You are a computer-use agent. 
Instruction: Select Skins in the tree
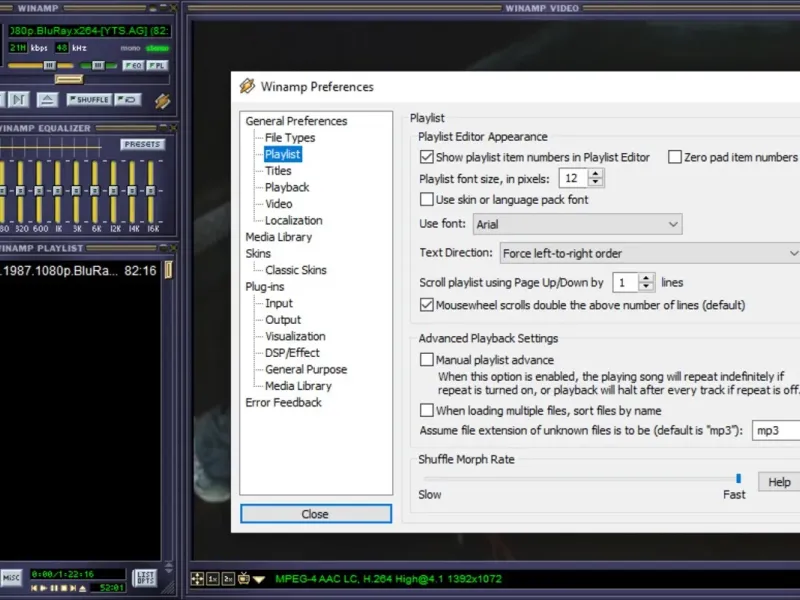pyautogui.click(x=258, y=254)
